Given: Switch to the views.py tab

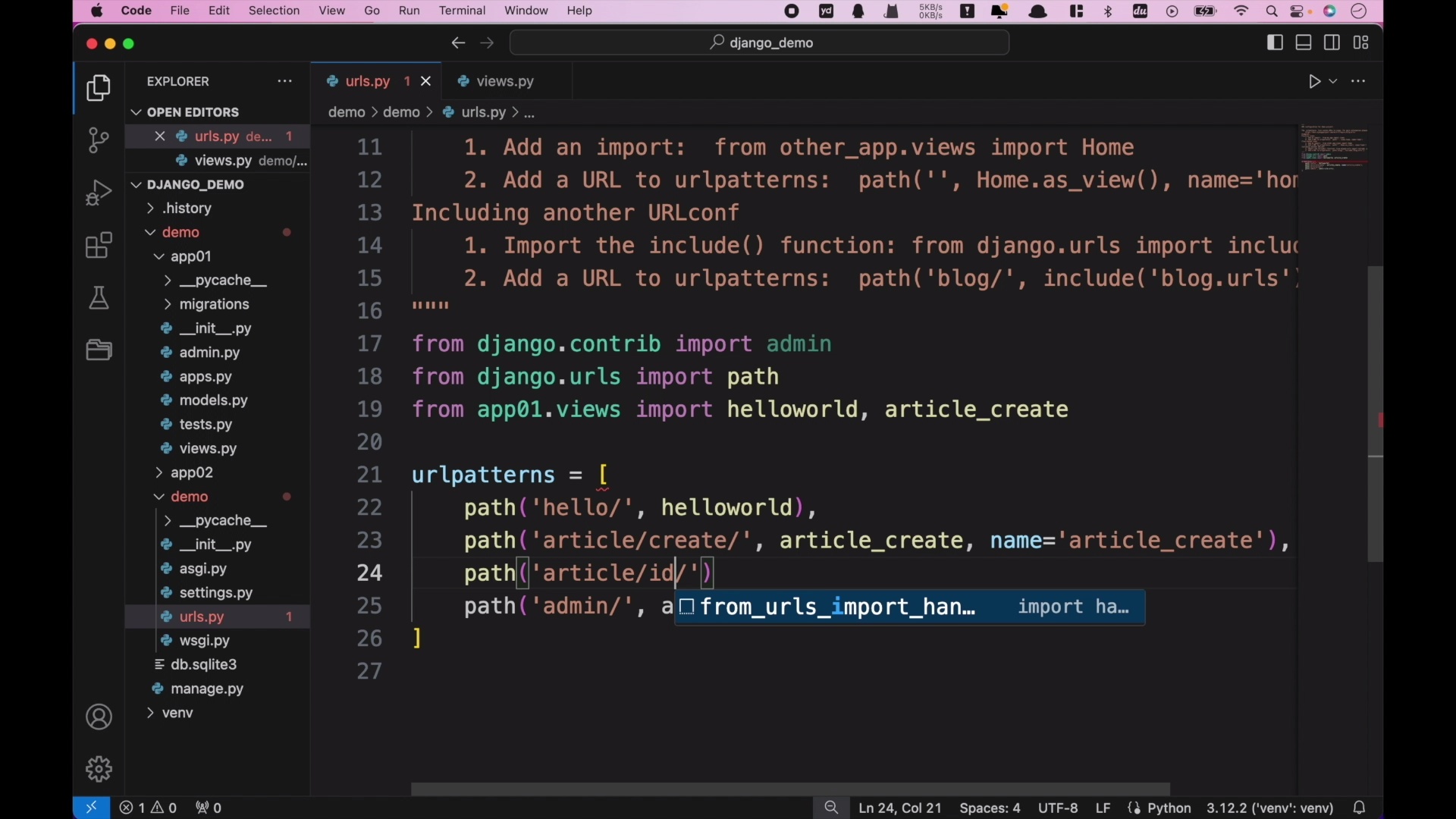Looking at the screenshot, I should tap(504, 81).
